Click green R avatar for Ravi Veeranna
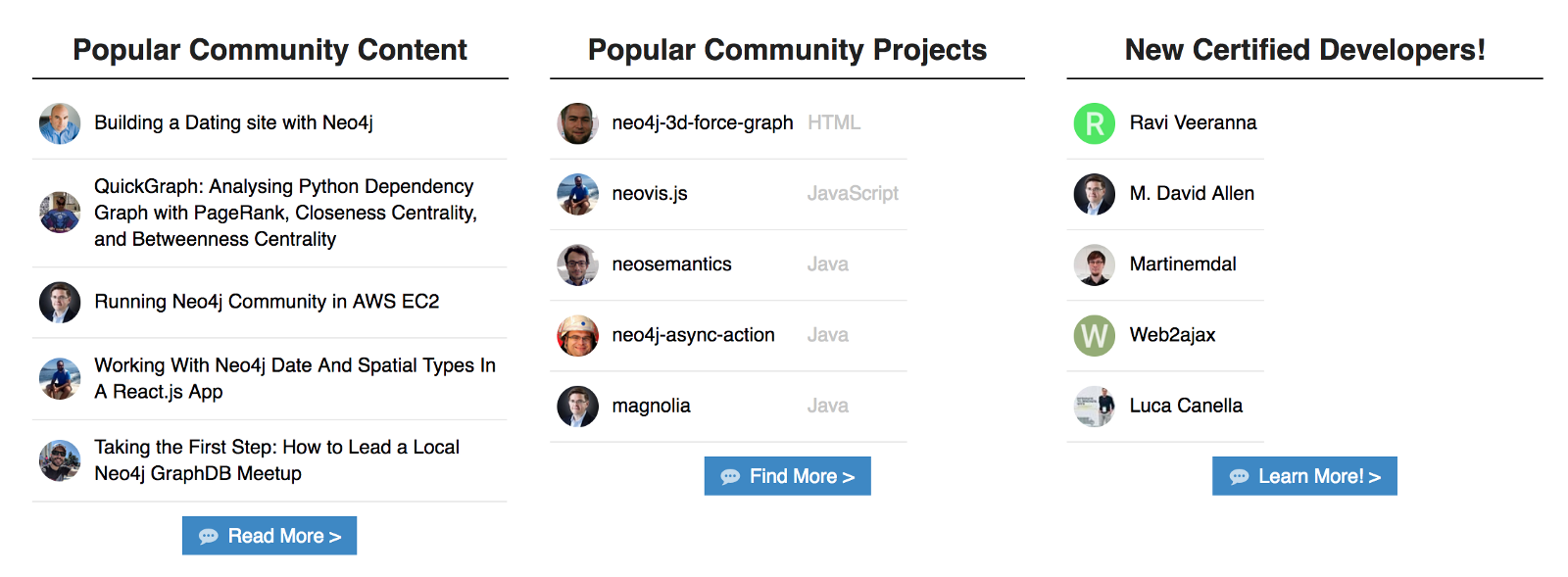This screenshot has width=1568, height=577. [x=1095, y=123]
